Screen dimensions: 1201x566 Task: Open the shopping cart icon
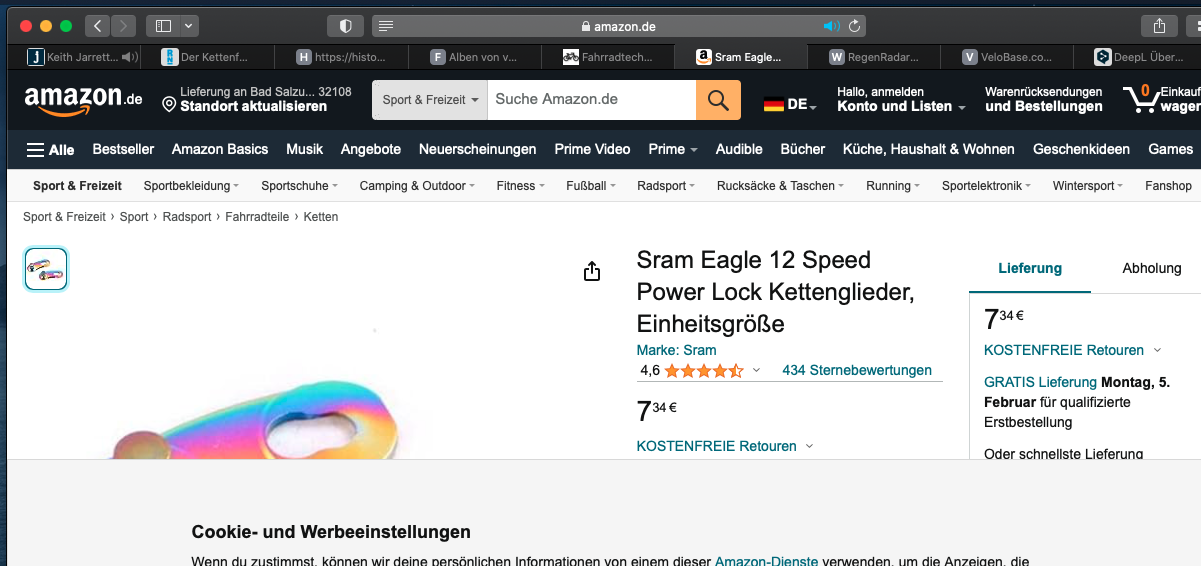click(x=1140, y=99)
